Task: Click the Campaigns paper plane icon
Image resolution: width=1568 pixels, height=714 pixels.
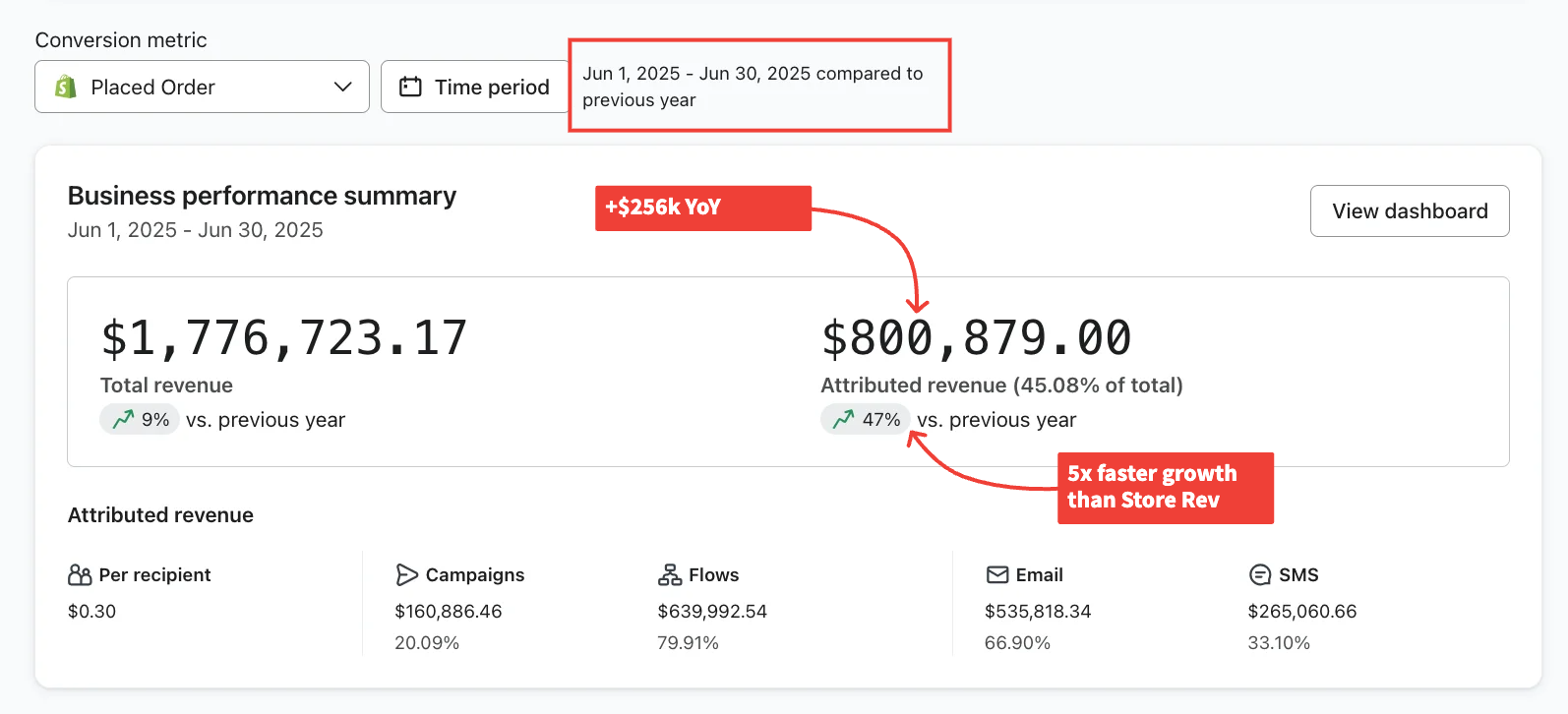Action: click(406, 574)
